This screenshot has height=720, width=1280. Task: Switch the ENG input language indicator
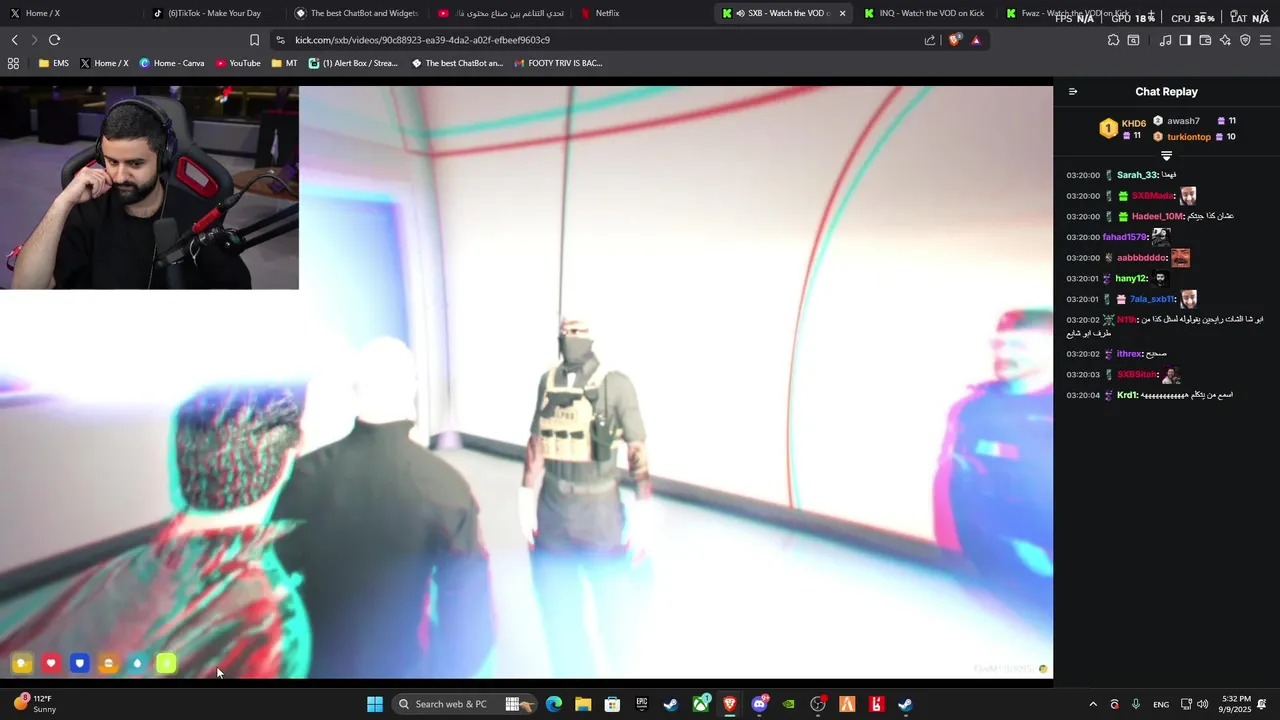tap(1161, 704)
